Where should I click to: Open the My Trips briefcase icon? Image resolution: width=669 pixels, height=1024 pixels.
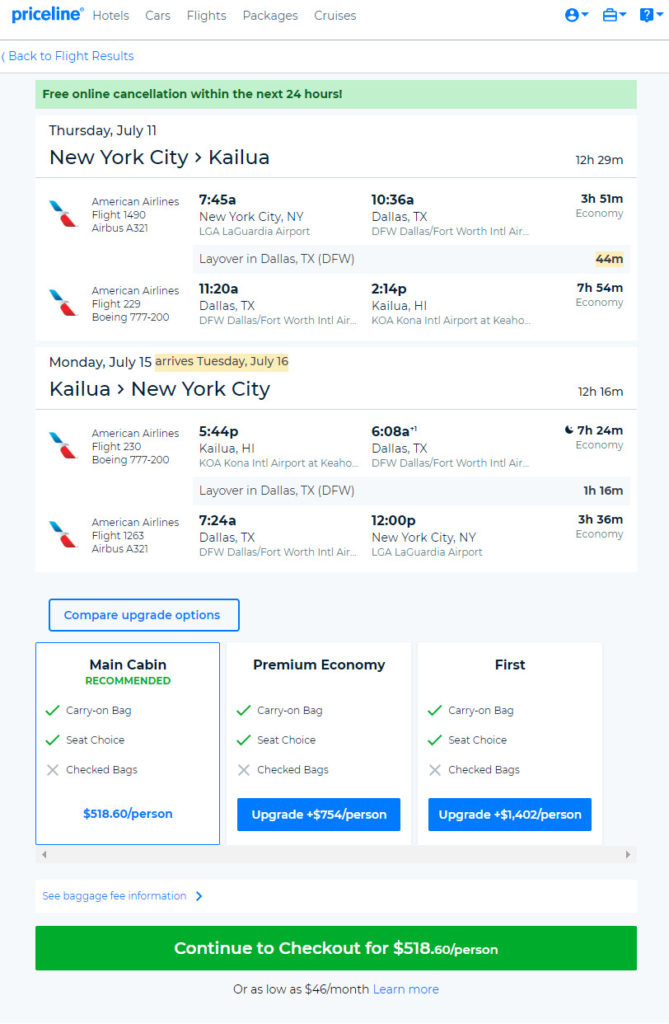pos(613,15)
